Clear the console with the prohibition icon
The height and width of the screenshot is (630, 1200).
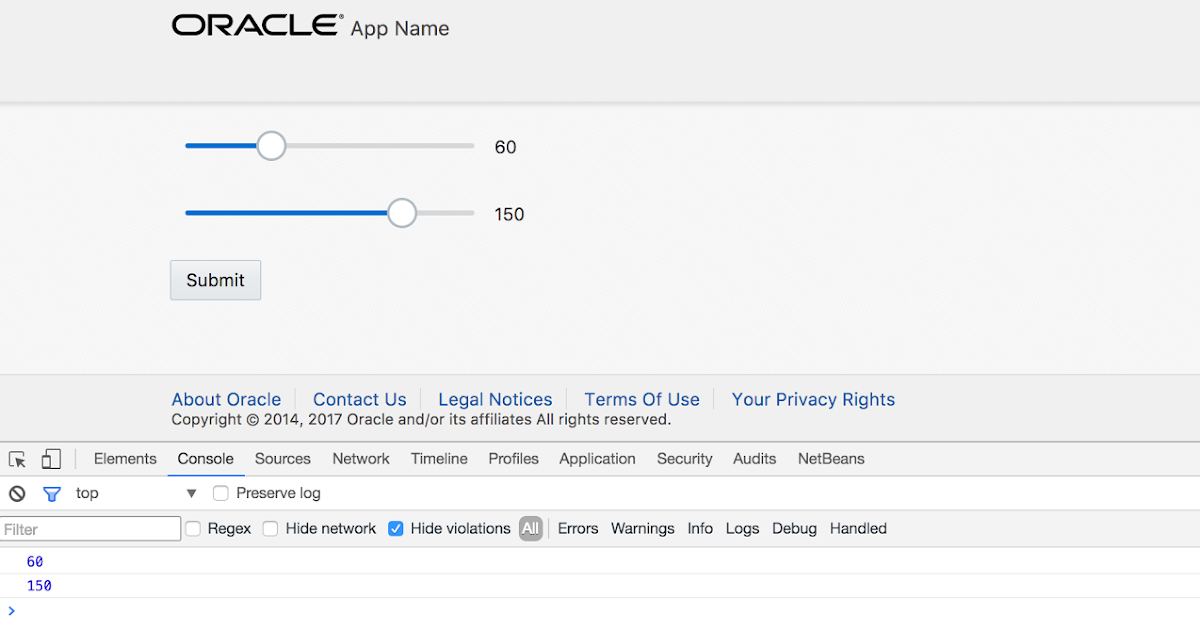click(x=16, y=493)
